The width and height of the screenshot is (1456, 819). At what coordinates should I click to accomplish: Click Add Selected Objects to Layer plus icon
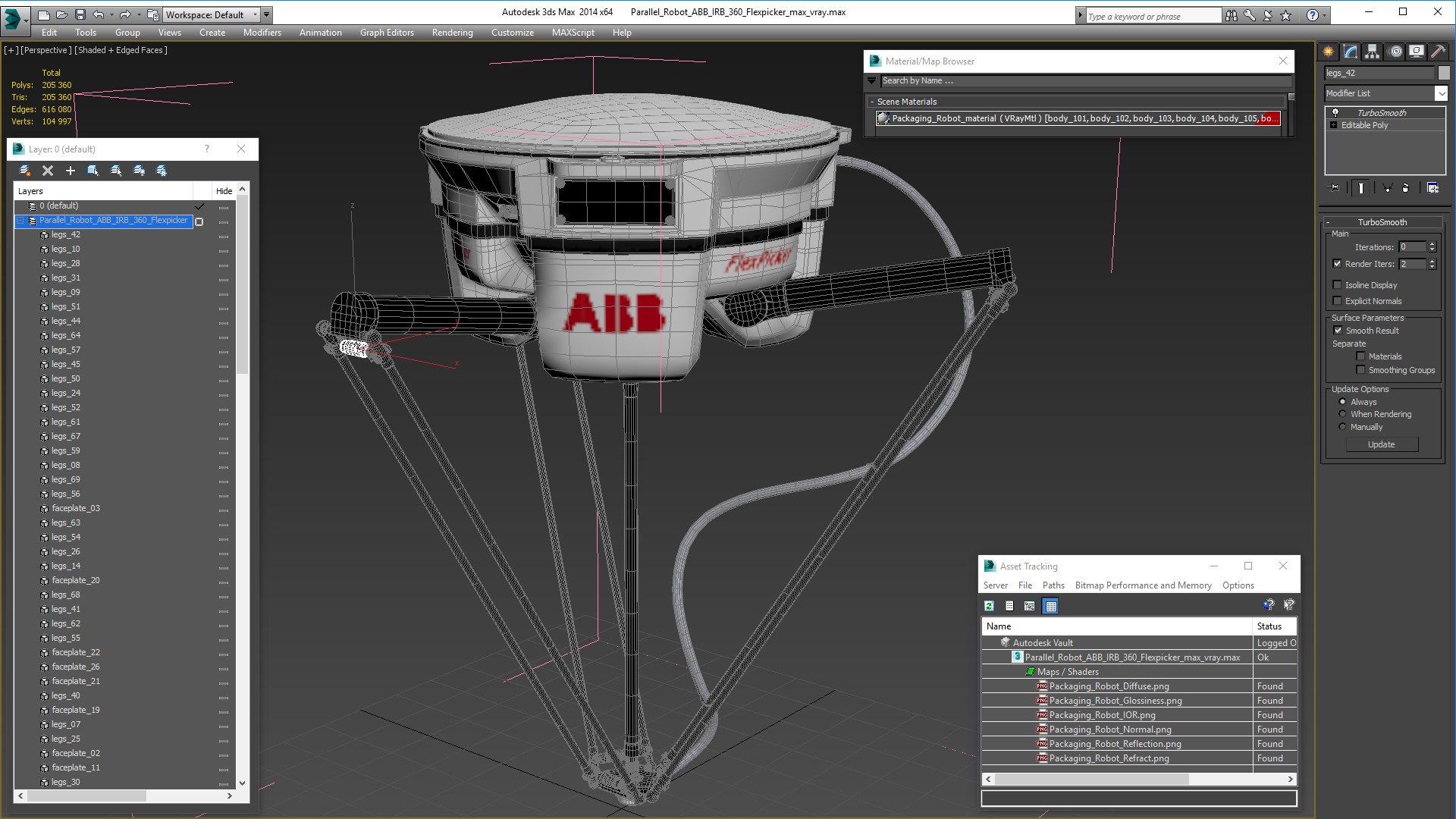[x=71, y=171]
